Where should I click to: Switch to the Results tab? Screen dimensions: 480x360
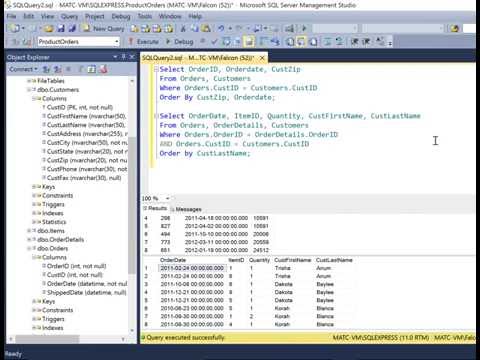[155, 208]
